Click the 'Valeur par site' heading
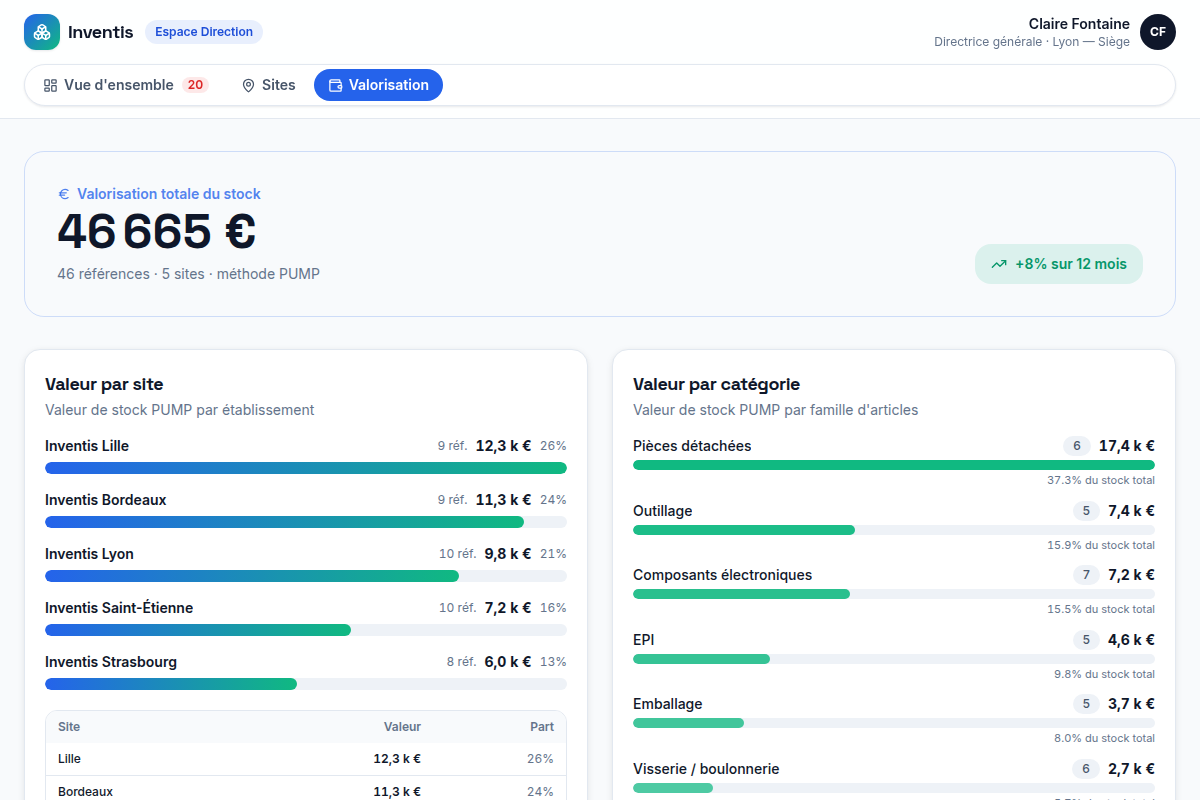1200x800 pixels. (x=104, y=384)
